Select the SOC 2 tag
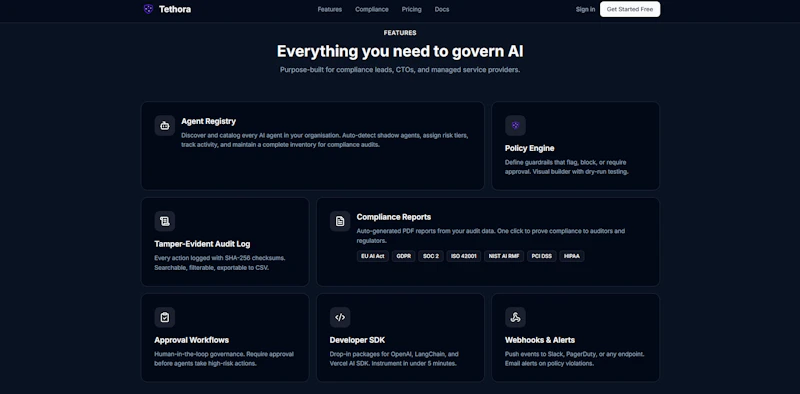The image size is (800, 394). (431, 256)
